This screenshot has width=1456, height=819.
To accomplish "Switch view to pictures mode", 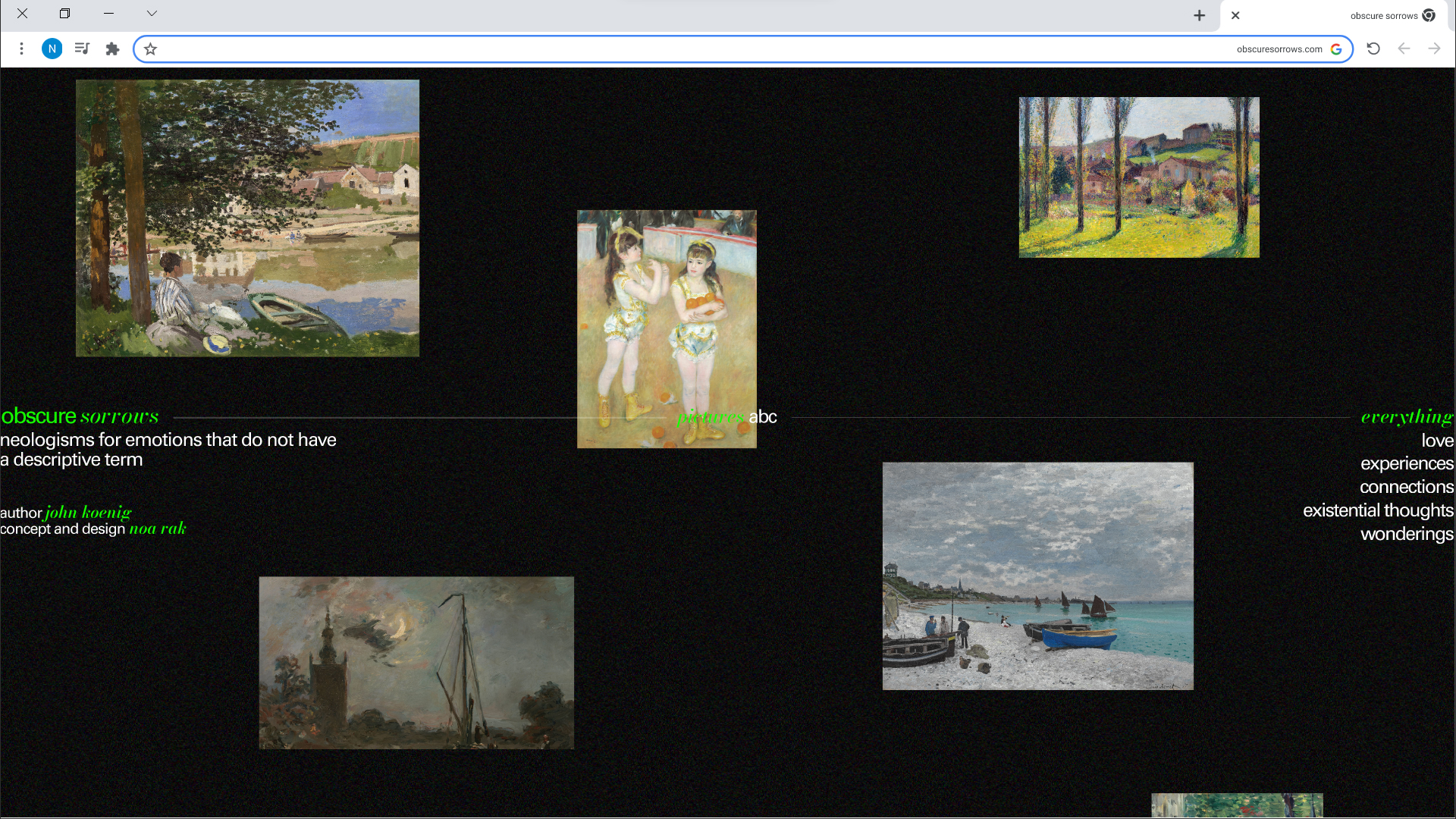I will pos(710,417).
